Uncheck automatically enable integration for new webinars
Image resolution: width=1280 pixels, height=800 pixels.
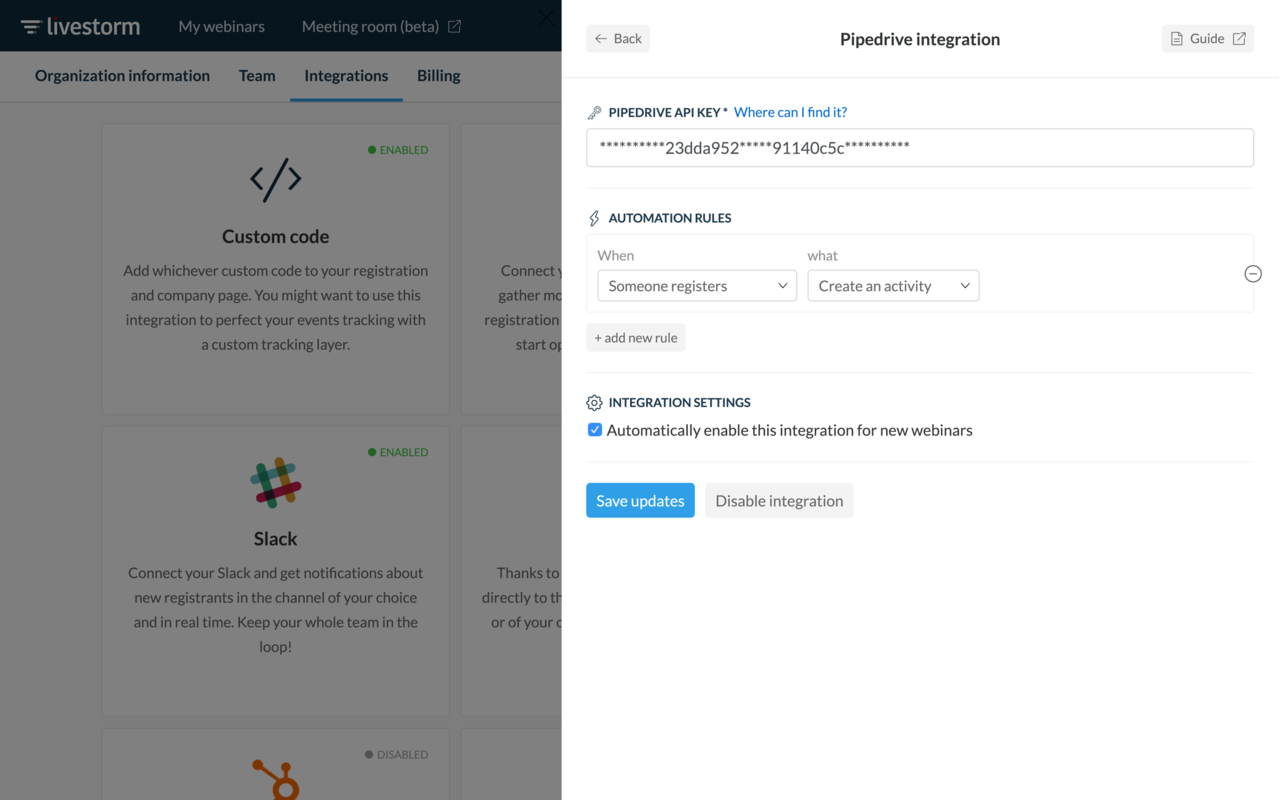pos(594,429)
